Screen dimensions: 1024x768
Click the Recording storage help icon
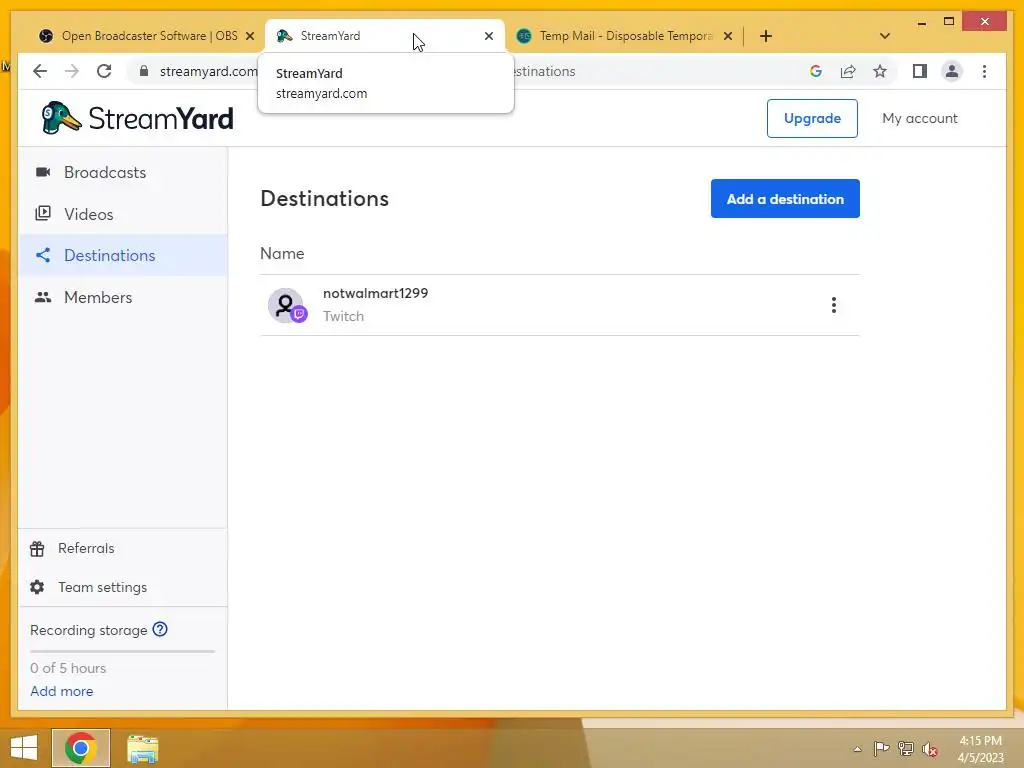[160, 630]
